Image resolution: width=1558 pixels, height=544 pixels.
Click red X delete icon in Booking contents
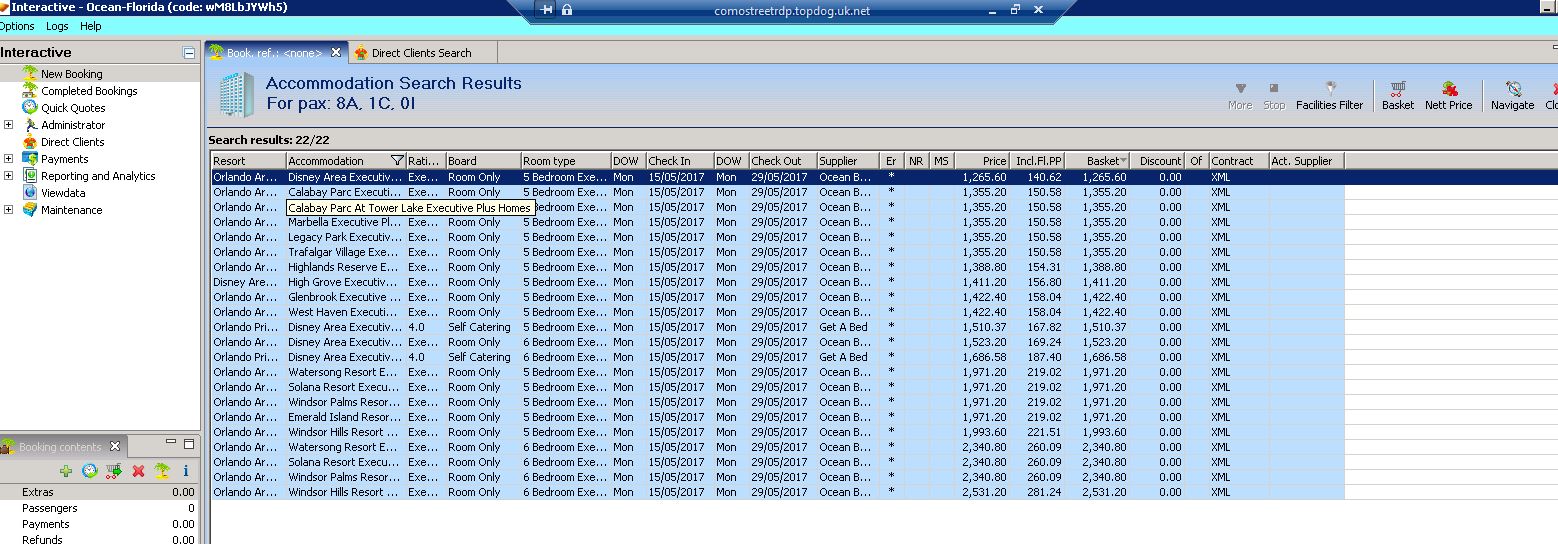click(x=138, y=471)
